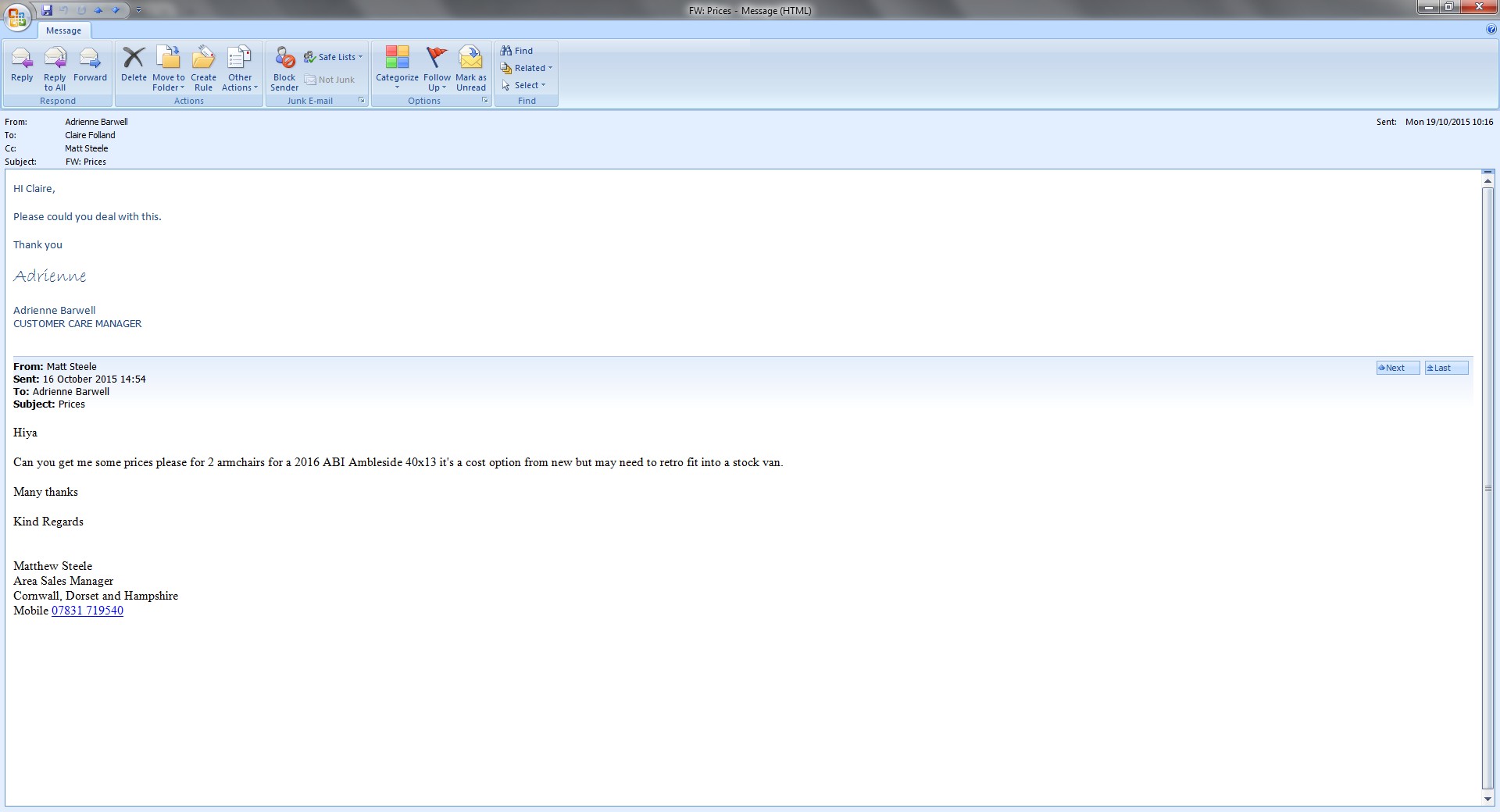Viewport: 1500px width, 812px height.
Task: Go to previous item with the up arrow
Action: 98,10
